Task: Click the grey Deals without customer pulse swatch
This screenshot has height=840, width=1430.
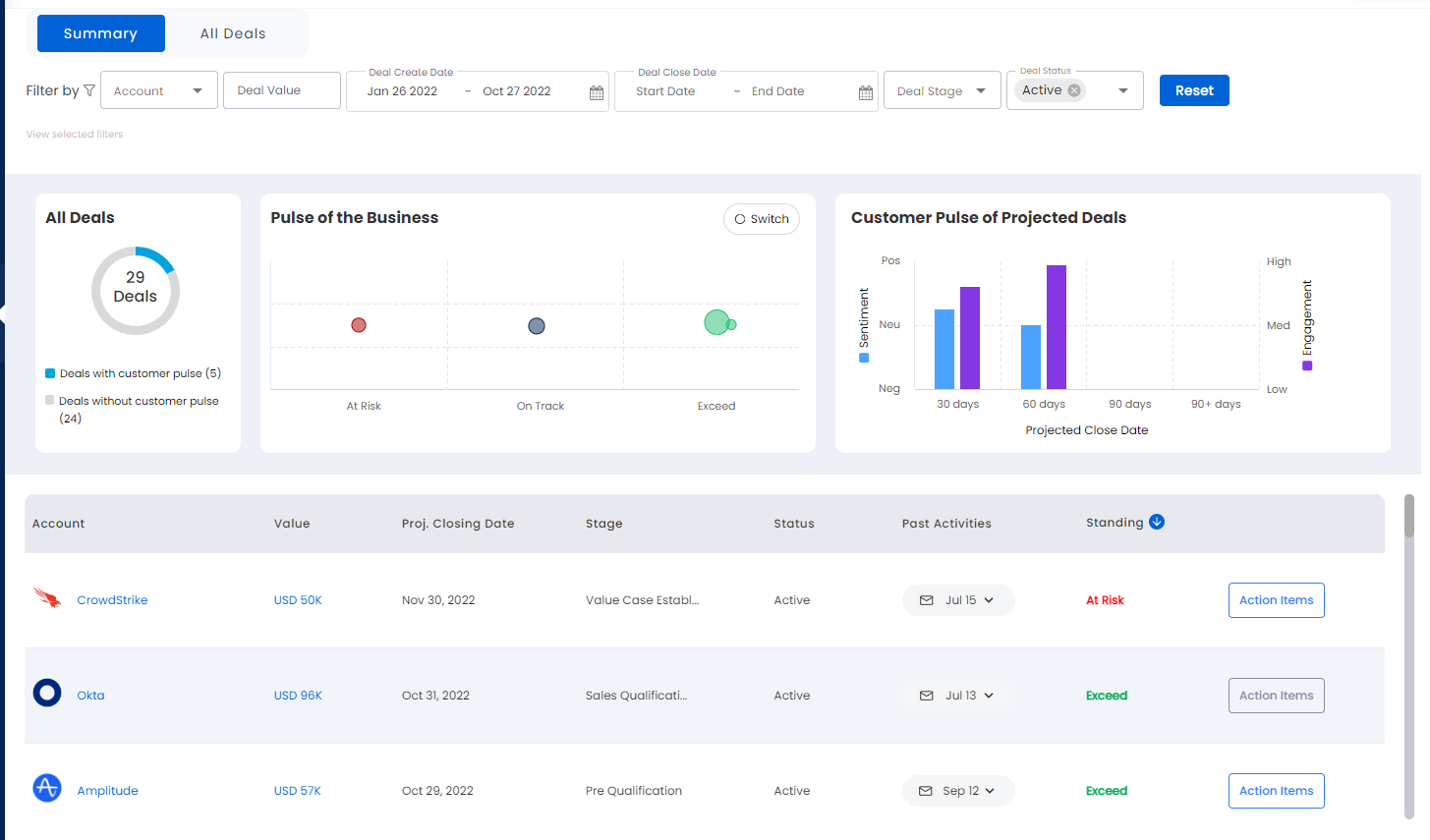Action: coord(50,400)
